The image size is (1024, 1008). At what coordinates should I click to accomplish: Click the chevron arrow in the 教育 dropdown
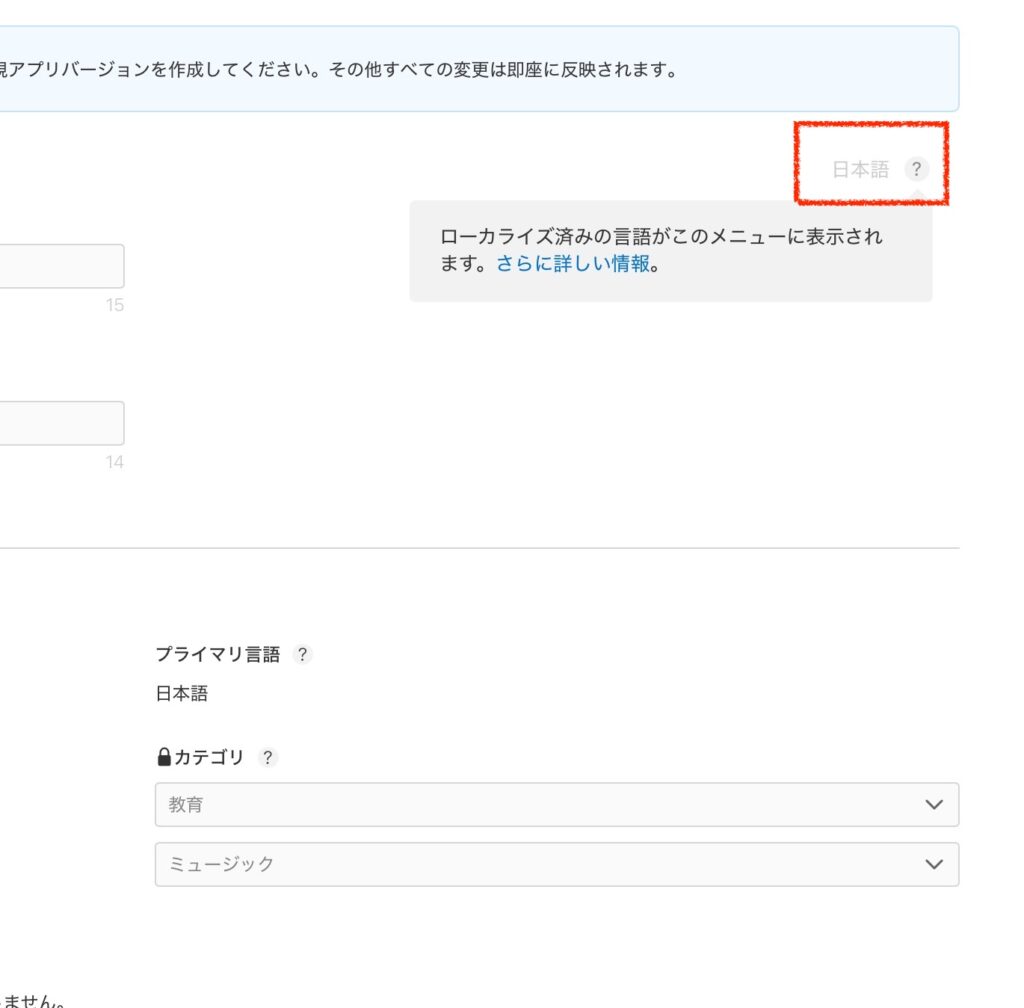tap(934, 805)
